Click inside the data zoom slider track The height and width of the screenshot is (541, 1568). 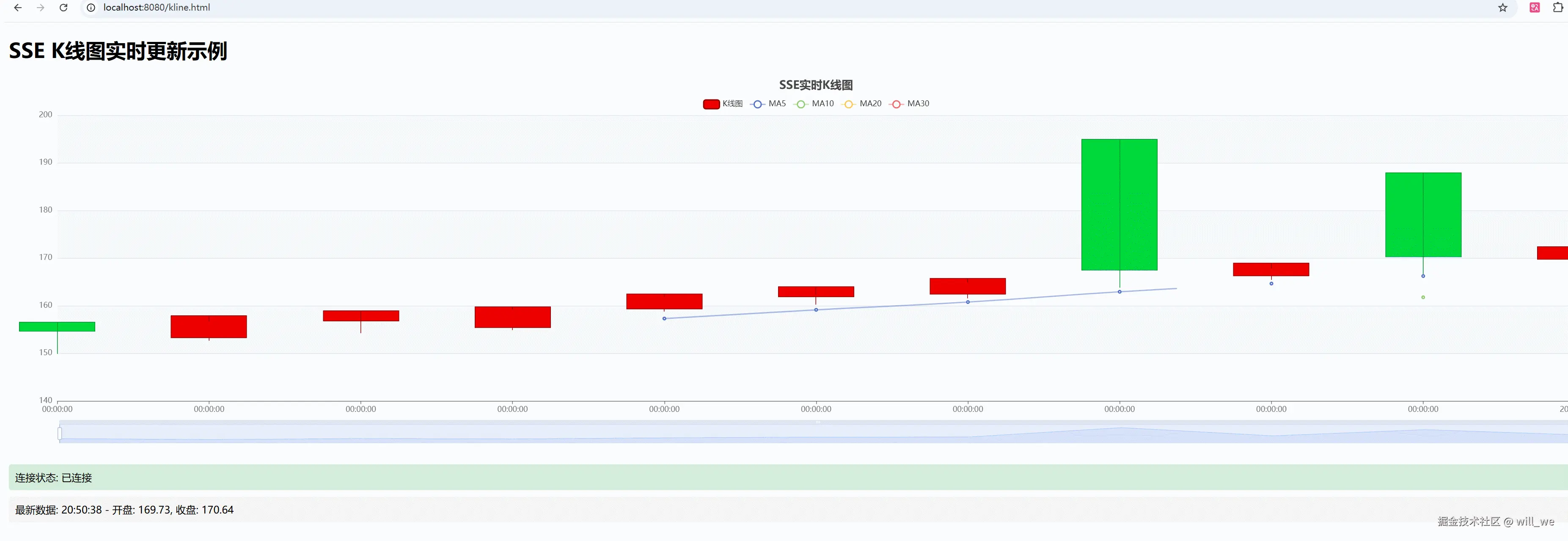(816, 433)
